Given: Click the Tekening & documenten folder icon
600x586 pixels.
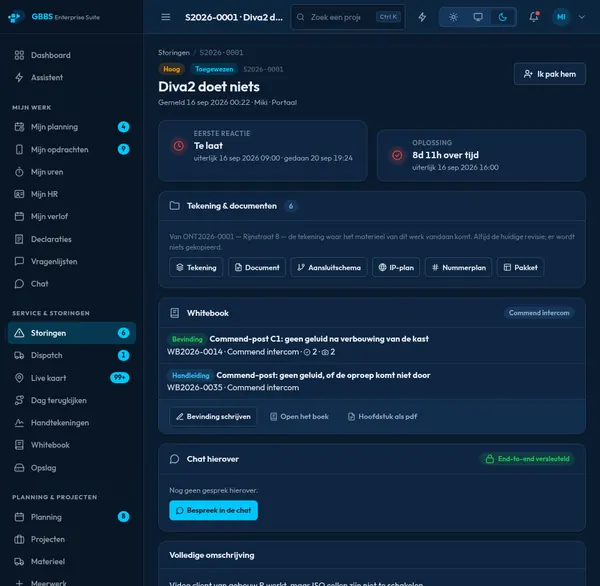Looking at the screenshot, I should click(x=174, y=206).
